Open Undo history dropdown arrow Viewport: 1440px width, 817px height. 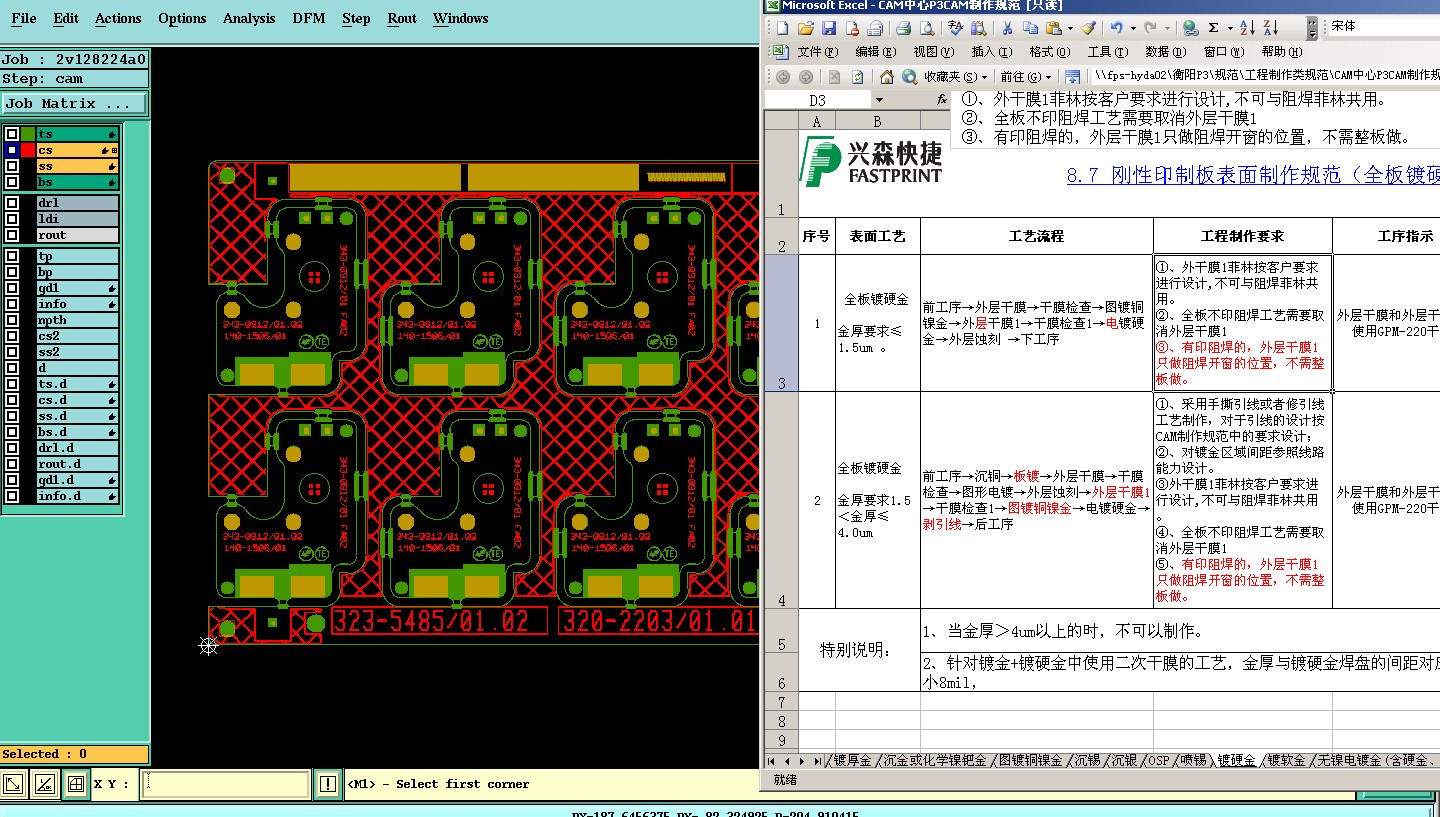pyautogui.click(x=1133, y=28)
